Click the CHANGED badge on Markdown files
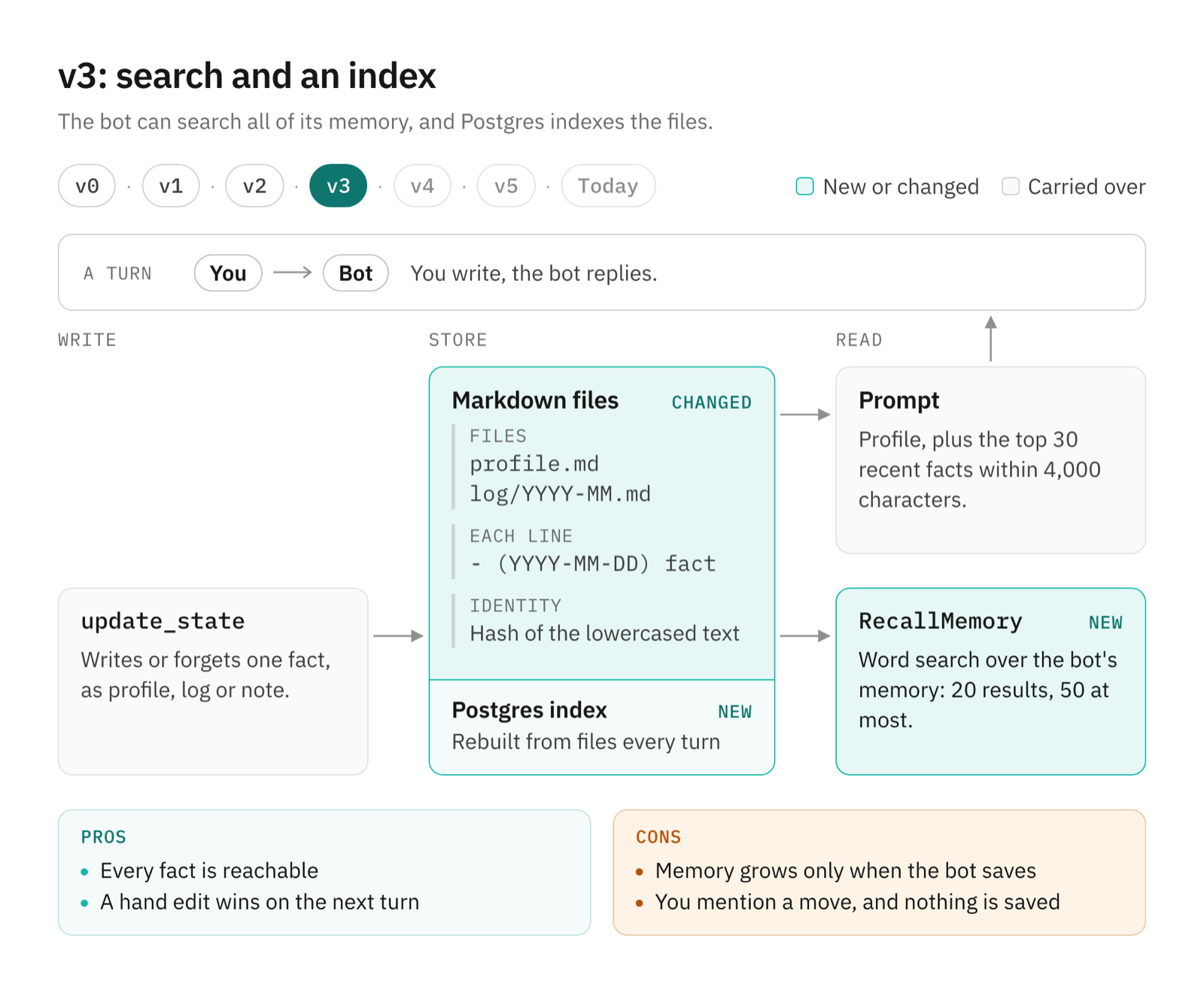1204x990 pixels. (x=711, y=403)
